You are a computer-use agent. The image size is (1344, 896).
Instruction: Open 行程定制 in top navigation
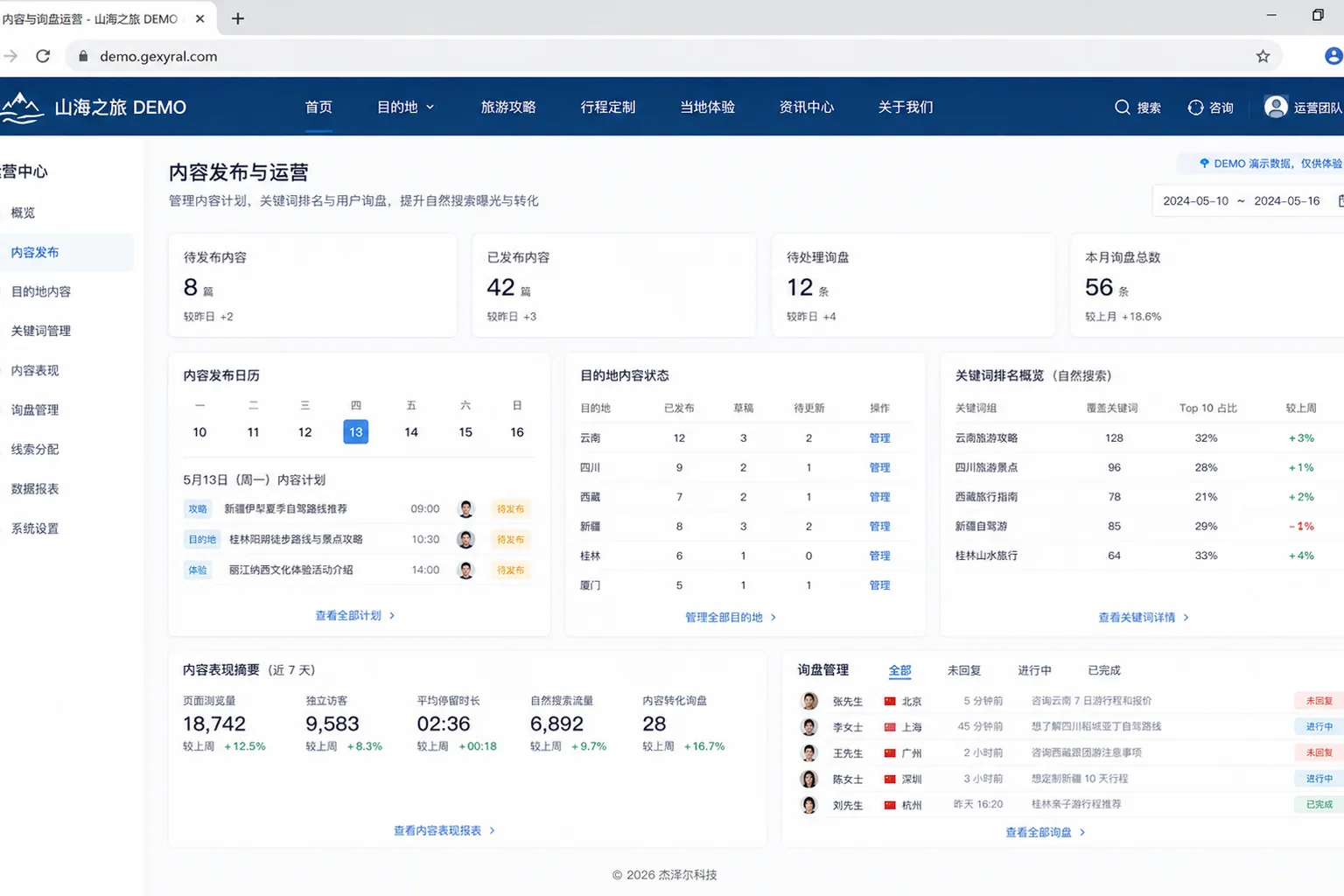pyautogui.click(x=608, y=107)
